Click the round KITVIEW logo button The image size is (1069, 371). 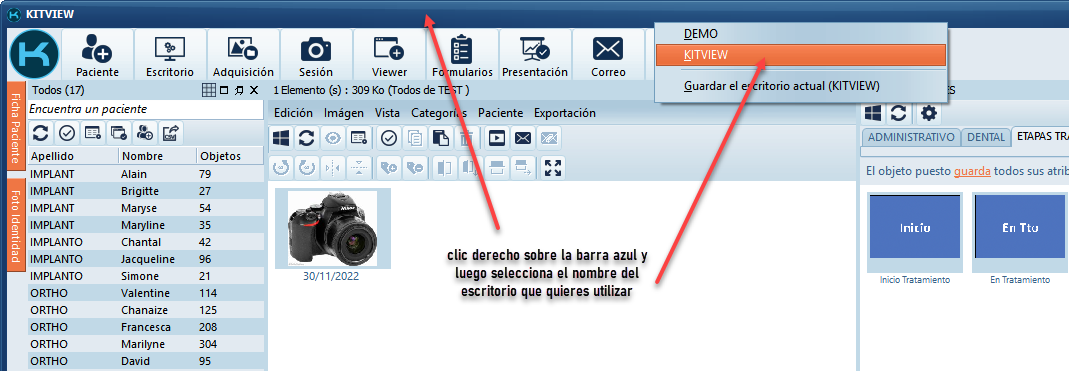tap(35, 55)
